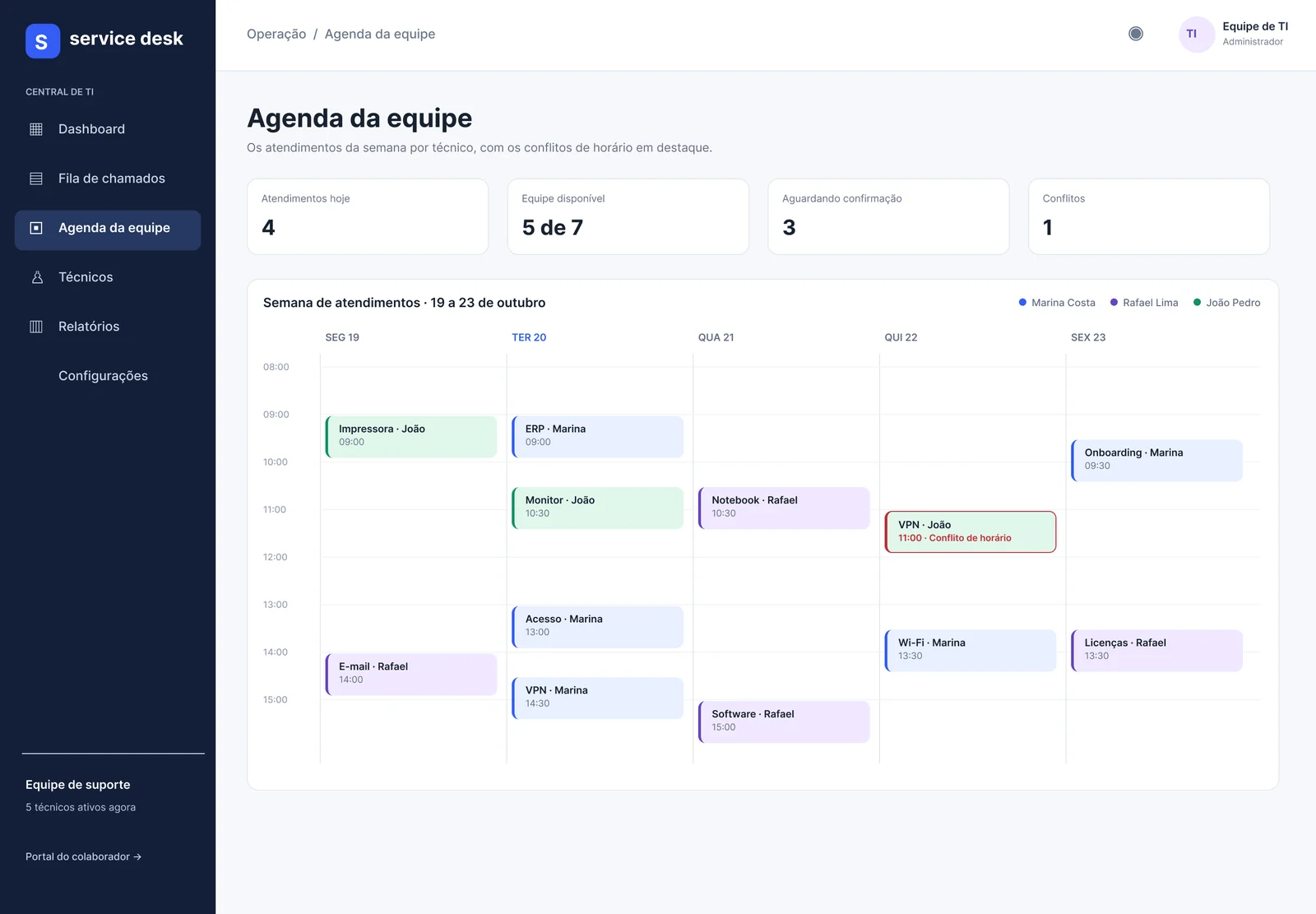This screenshot has width=1316, height=914.
Task: Click the Operação breadcrumb
Action: (276, 34)
